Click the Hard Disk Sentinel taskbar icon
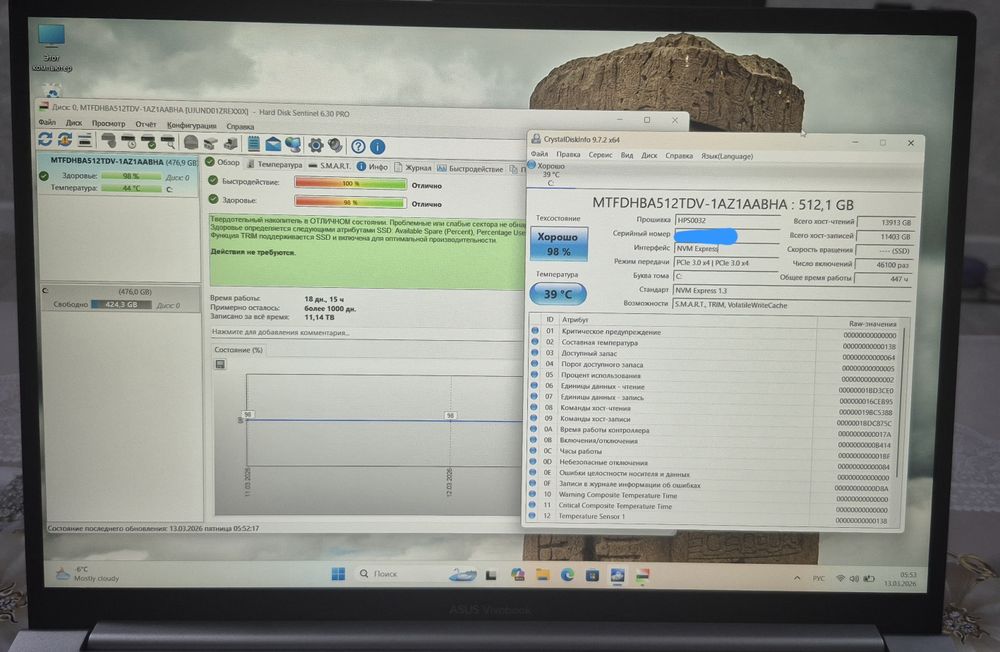 pos(642,576)
